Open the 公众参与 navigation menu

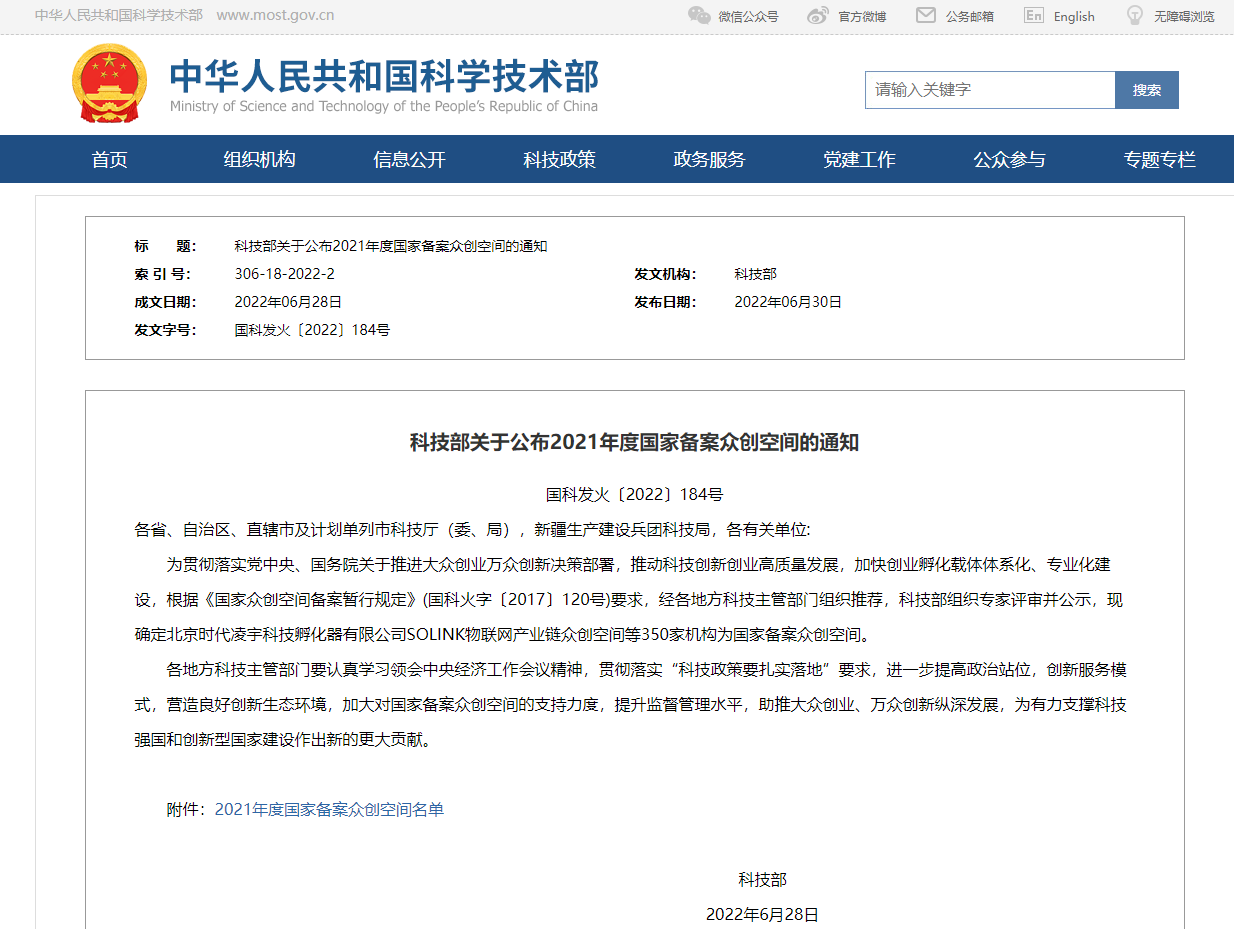pos(1009,160)
